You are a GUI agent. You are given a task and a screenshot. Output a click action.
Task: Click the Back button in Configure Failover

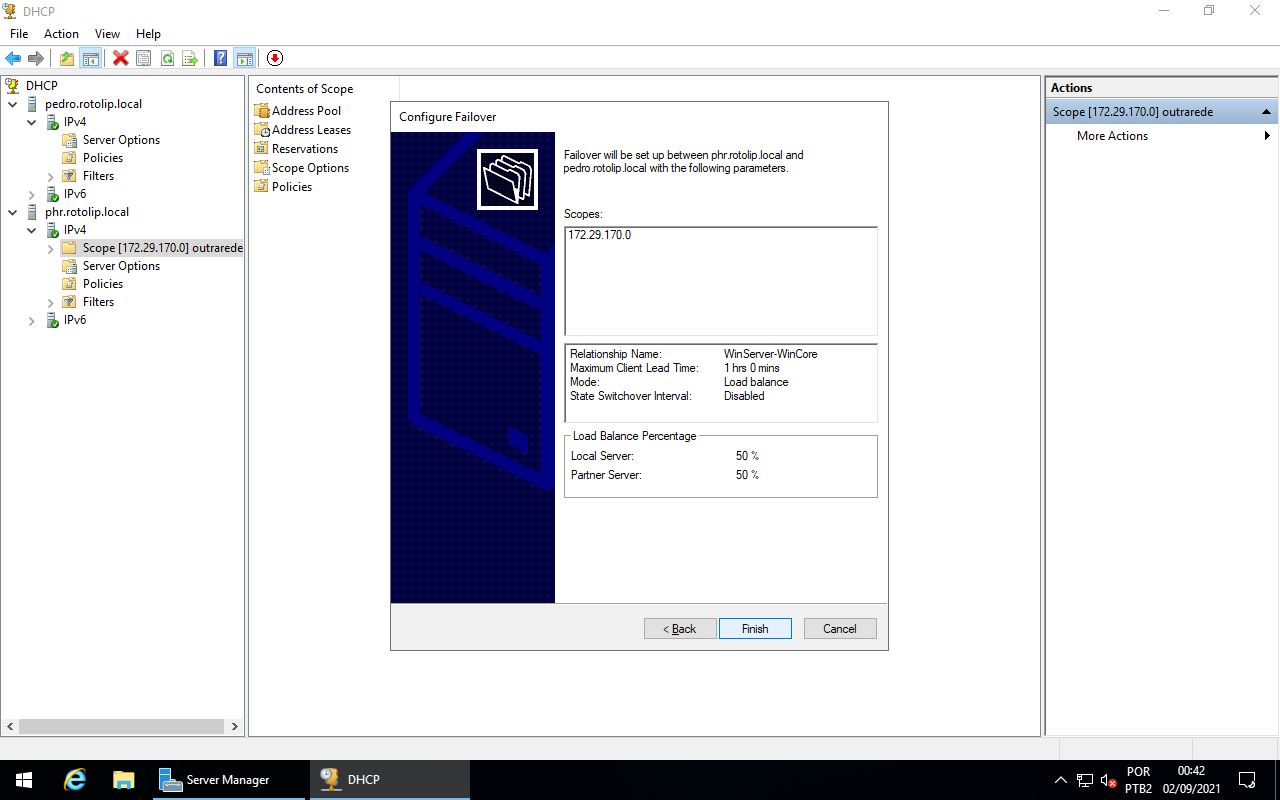click(x=680, y=628)
